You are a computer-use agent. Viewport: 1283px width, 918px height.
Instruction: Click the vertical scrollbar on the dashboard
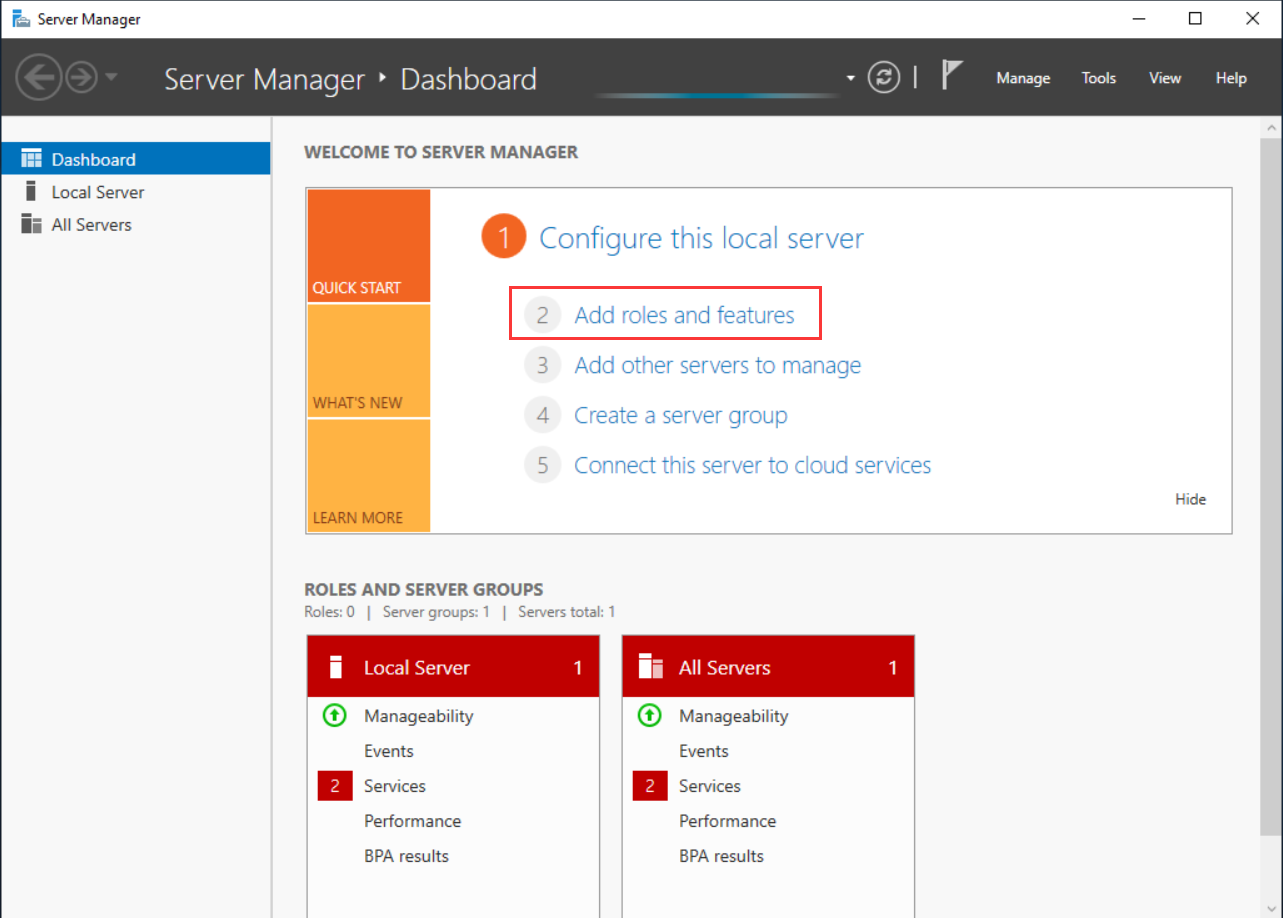coord(1271,480)
